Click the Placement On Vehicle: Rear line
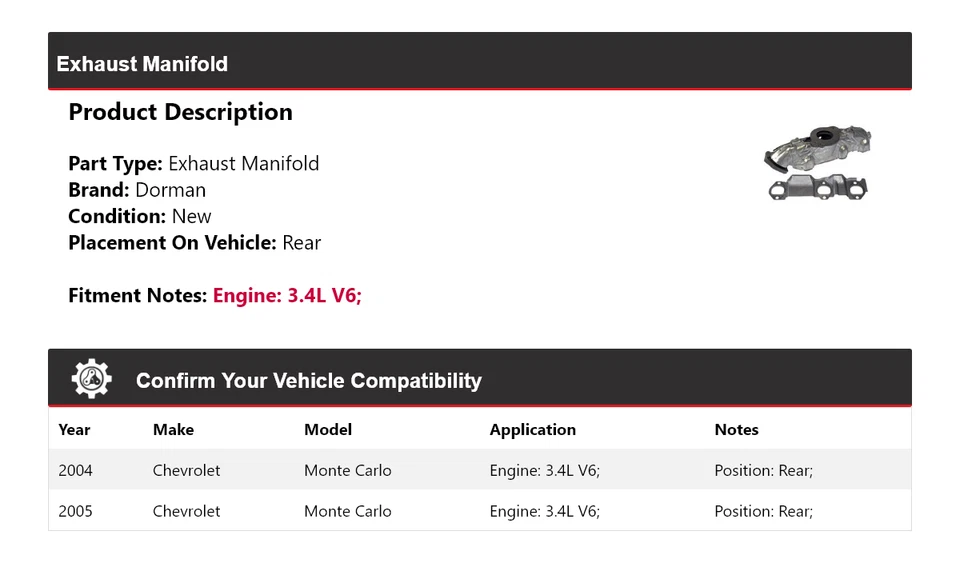Image resolution: width=960 pixels, height=563 pixels. (195, 242)
